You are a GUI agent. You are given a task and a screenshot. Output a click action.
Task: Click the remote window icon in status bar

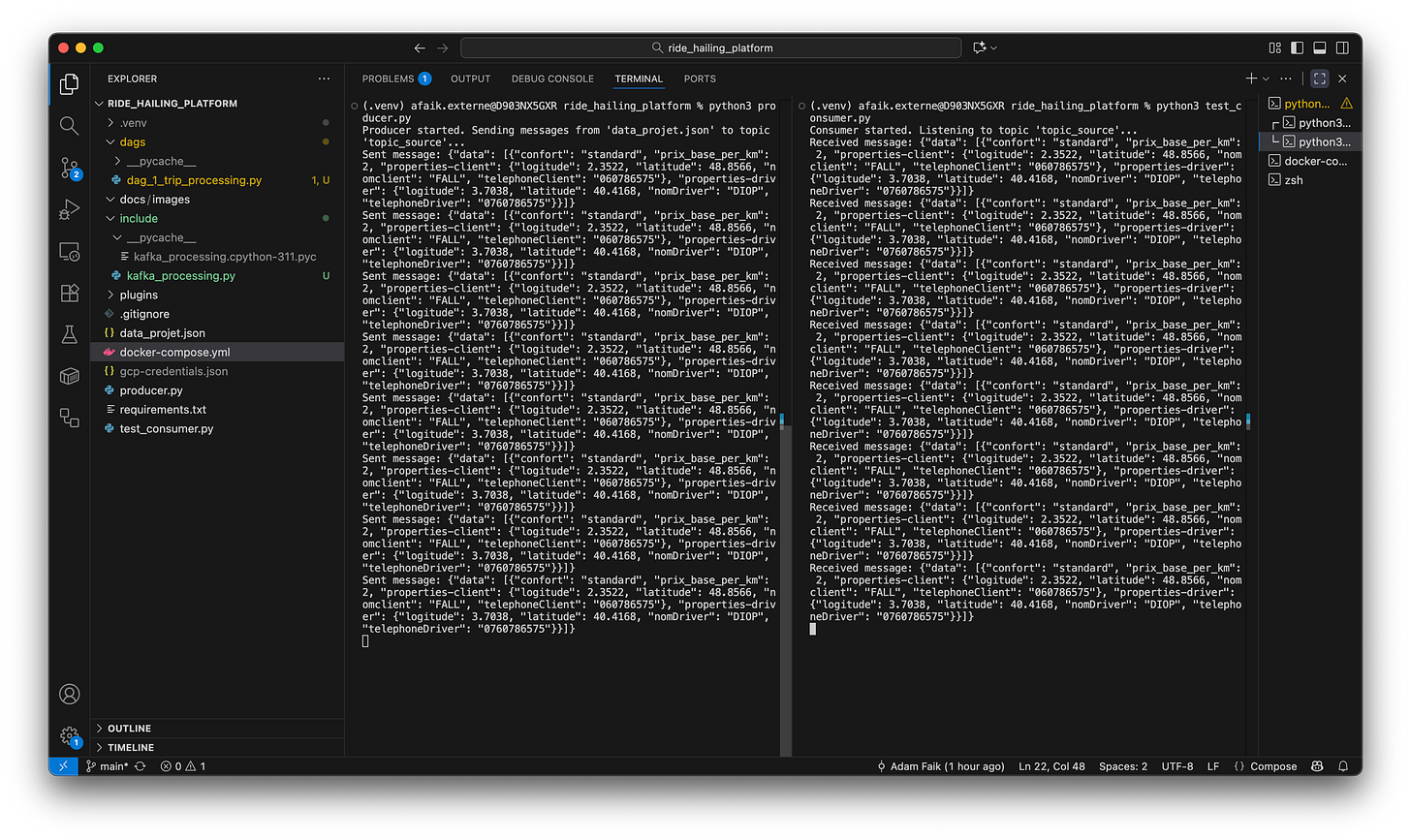tap(63, 765)
